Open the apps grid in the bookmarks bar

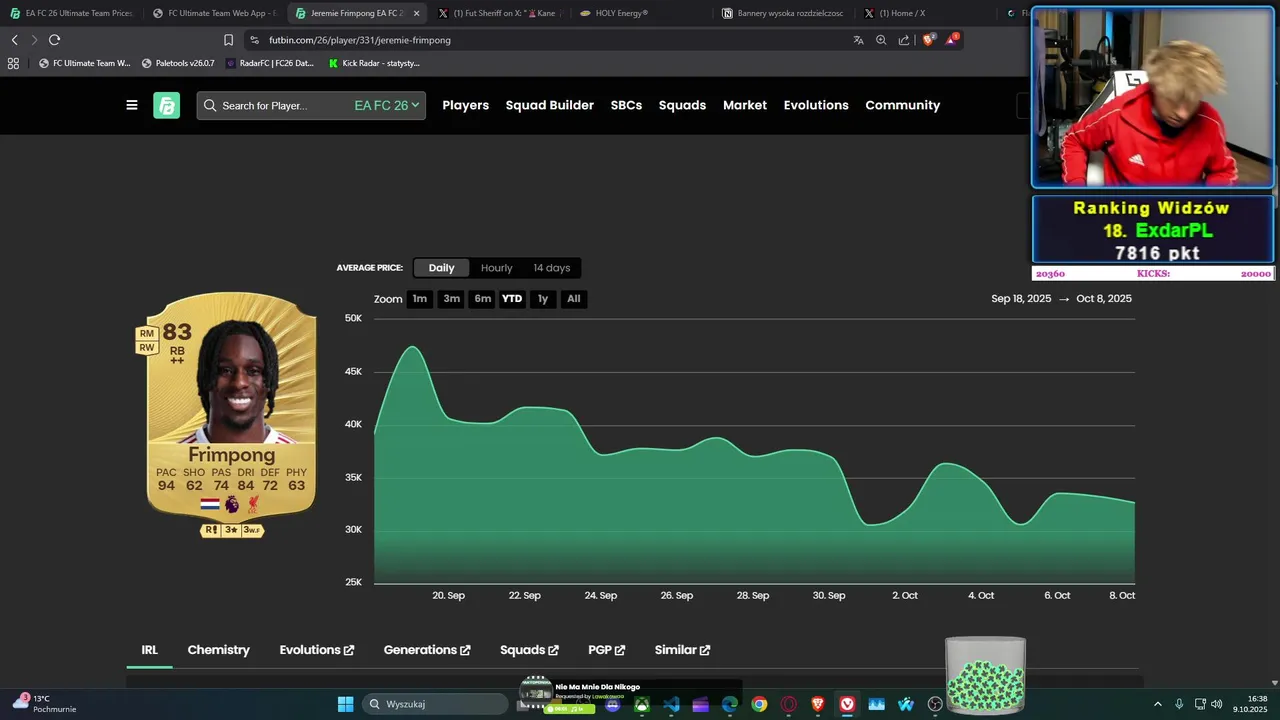tap(13, 63)
